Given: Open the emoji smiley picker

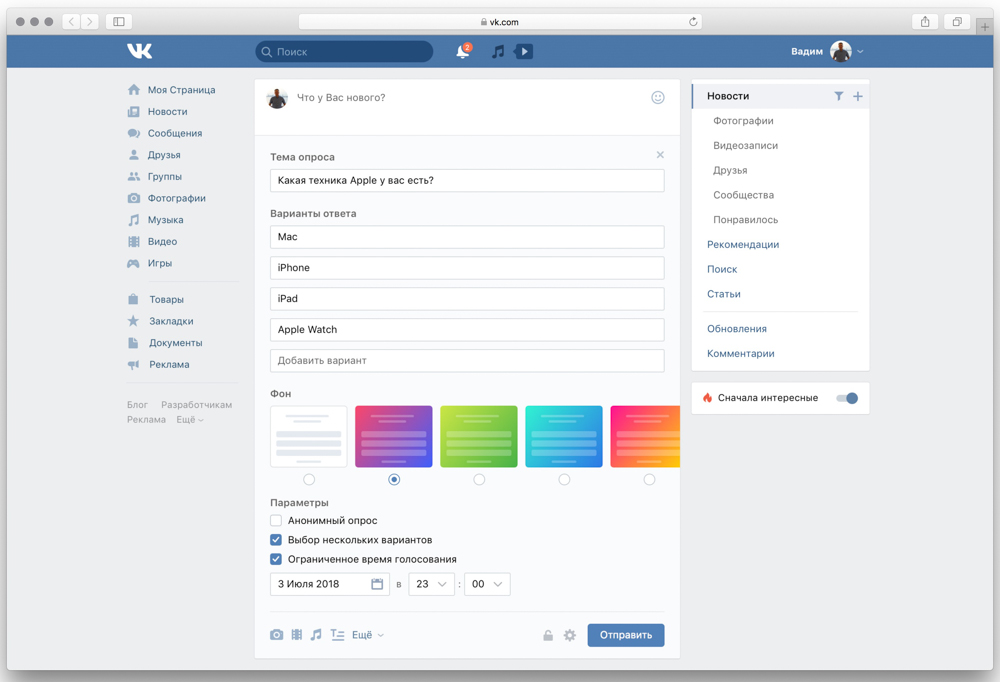Looking at the screenshot, I should [x=658, y=98].
